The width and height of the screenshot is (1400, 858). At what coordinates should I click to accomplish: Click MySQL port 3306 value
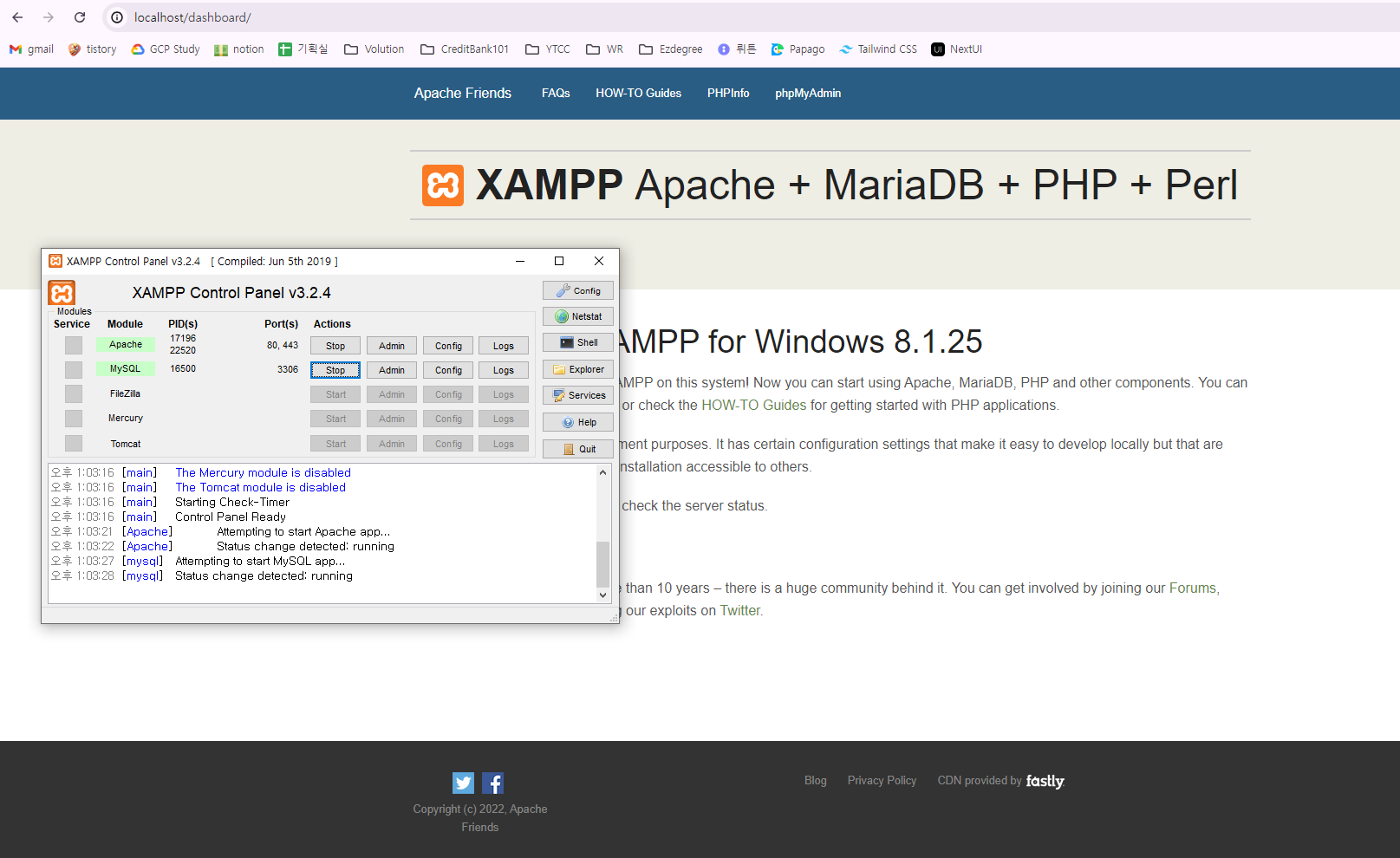click(x=288, y=369)
